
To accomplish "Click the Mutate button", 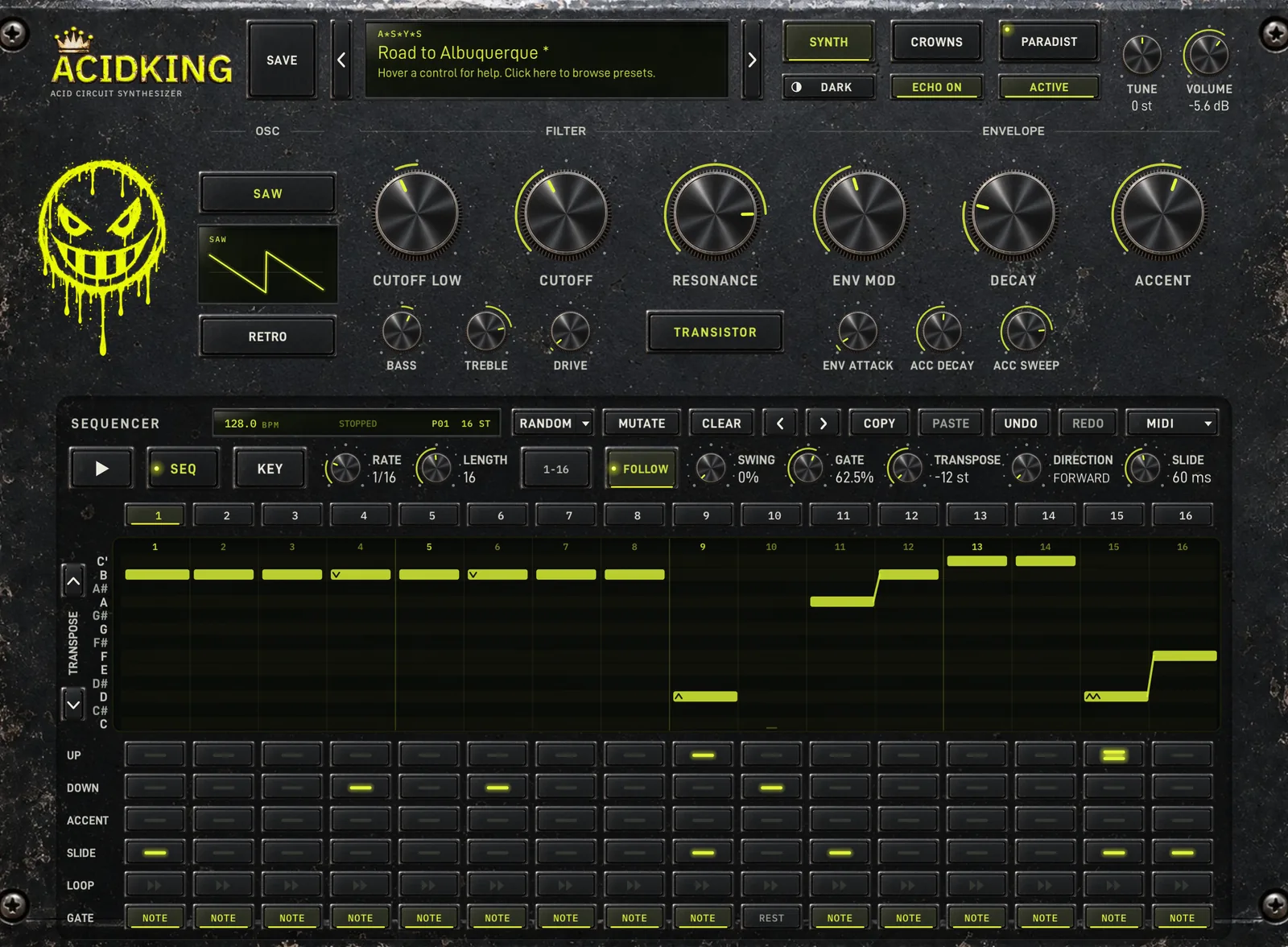I will pos(642,424).
